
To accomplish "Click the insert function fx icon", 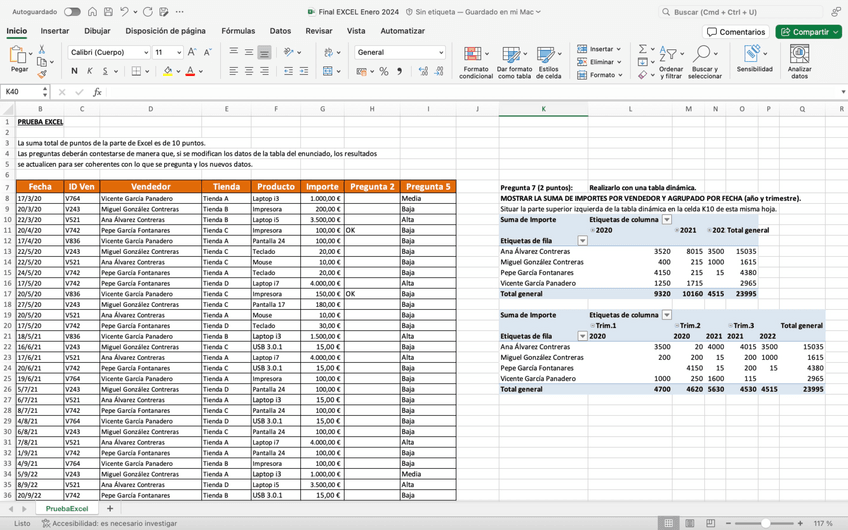I will pyautogui.click(x=97, y=92).
